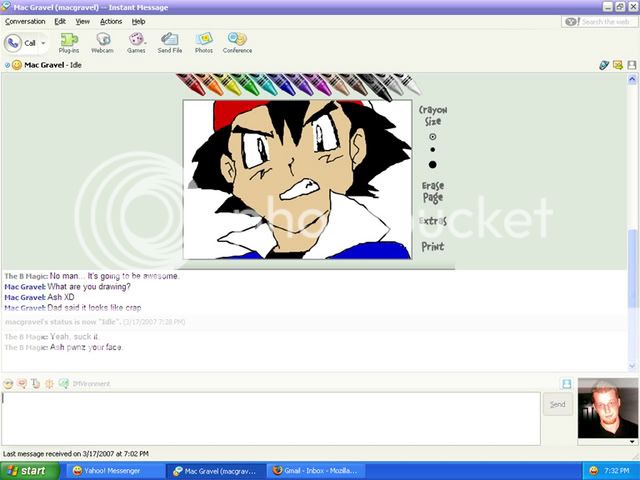Open the Plug-ins toolbar icon
Viewport: 640px width, 480px height.
coord(69,42)
